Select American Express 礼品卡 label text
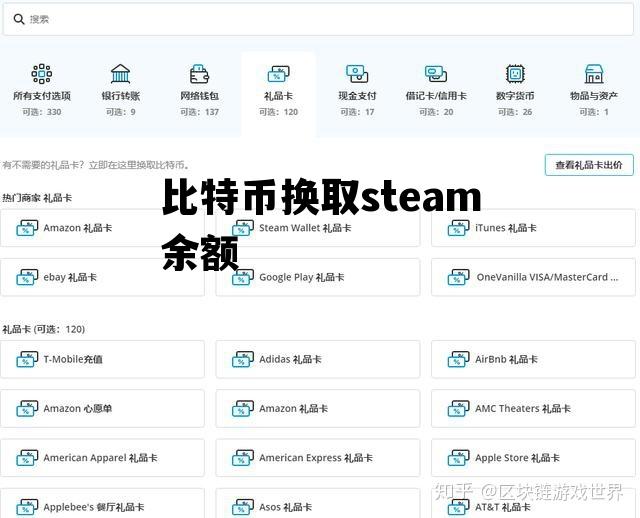This screenshot has height=518, width=640. point(316,458)
